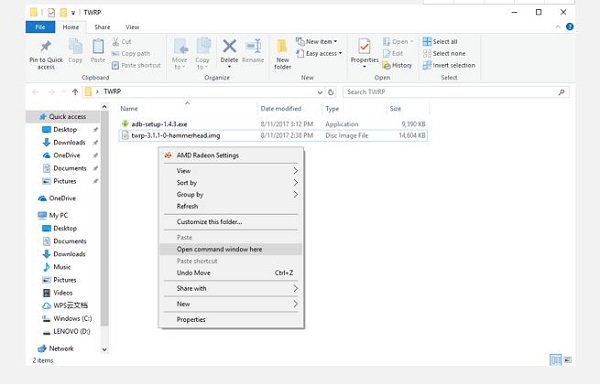Expand the Share with submenu
Screen dimensions: 600x385
click(x=231, y=289)
